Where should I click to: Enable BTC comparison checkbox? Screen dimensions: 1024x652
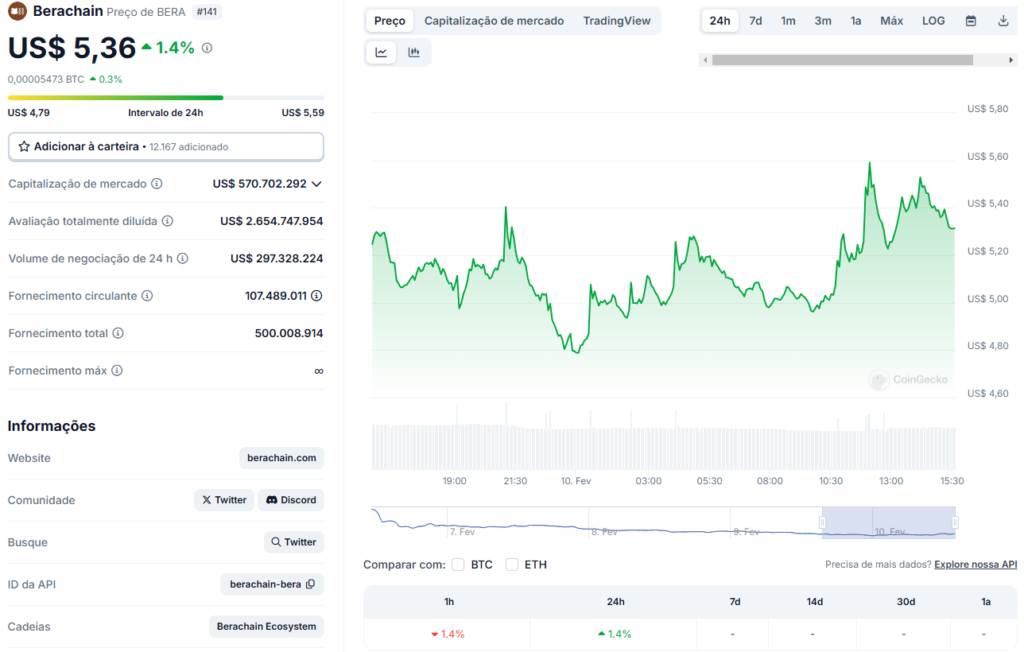click(458, 564)
